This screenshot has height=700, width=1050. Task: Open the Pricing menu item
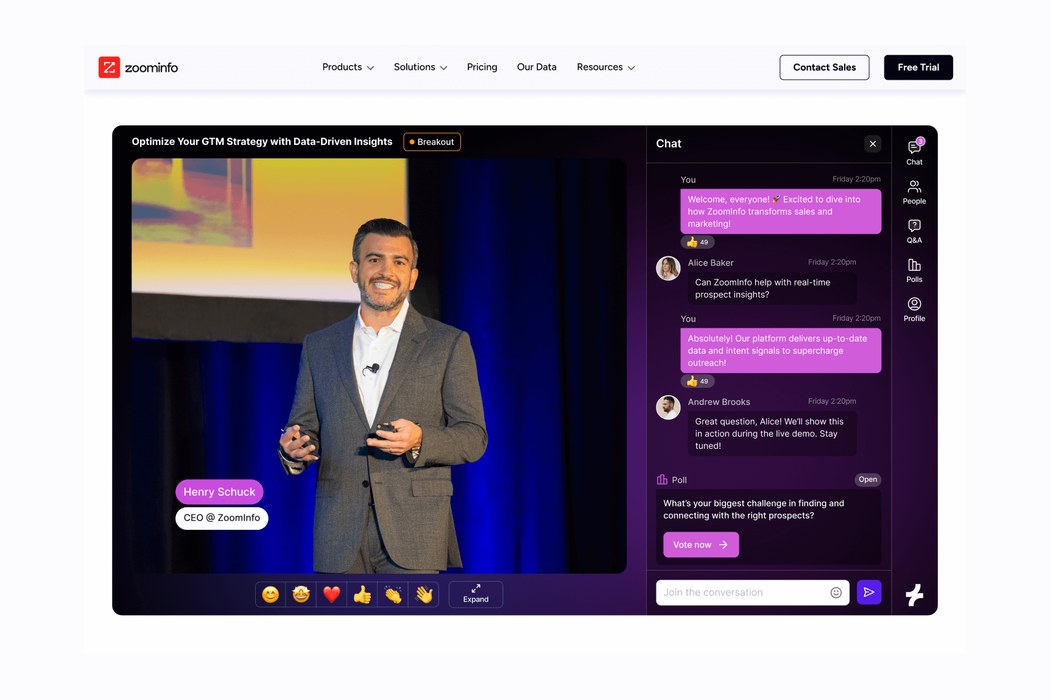coord(482,67)
